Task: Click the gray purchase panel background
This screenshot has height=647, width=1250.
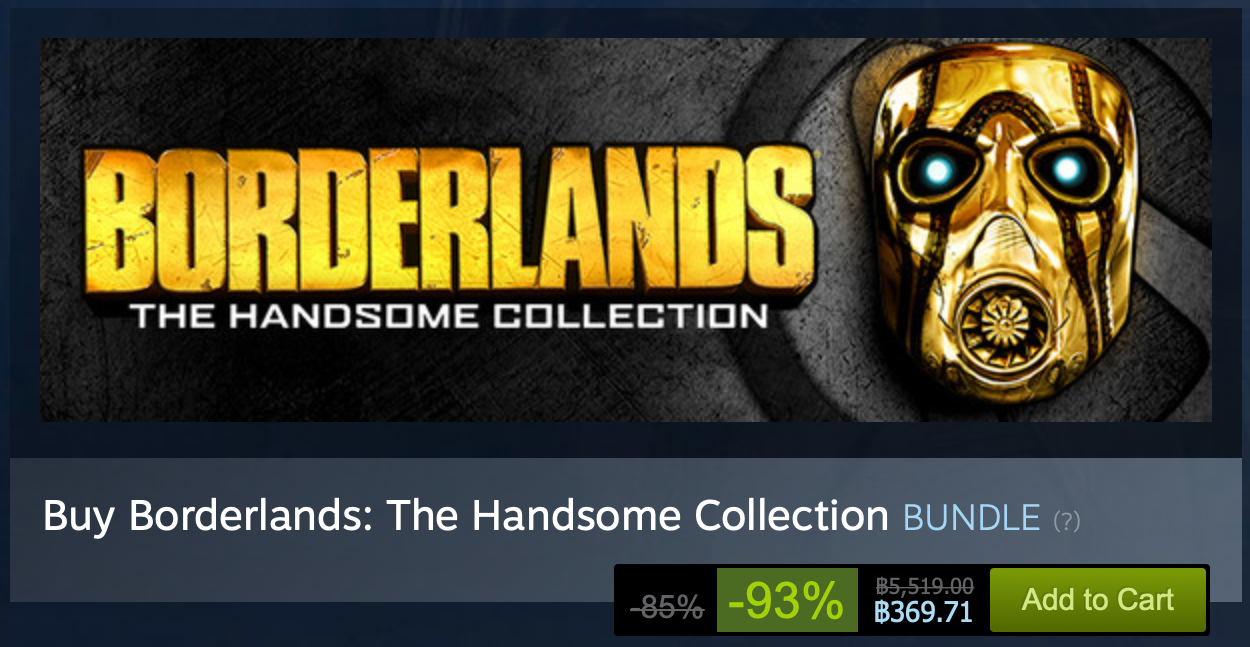Action: pos(320,575)
